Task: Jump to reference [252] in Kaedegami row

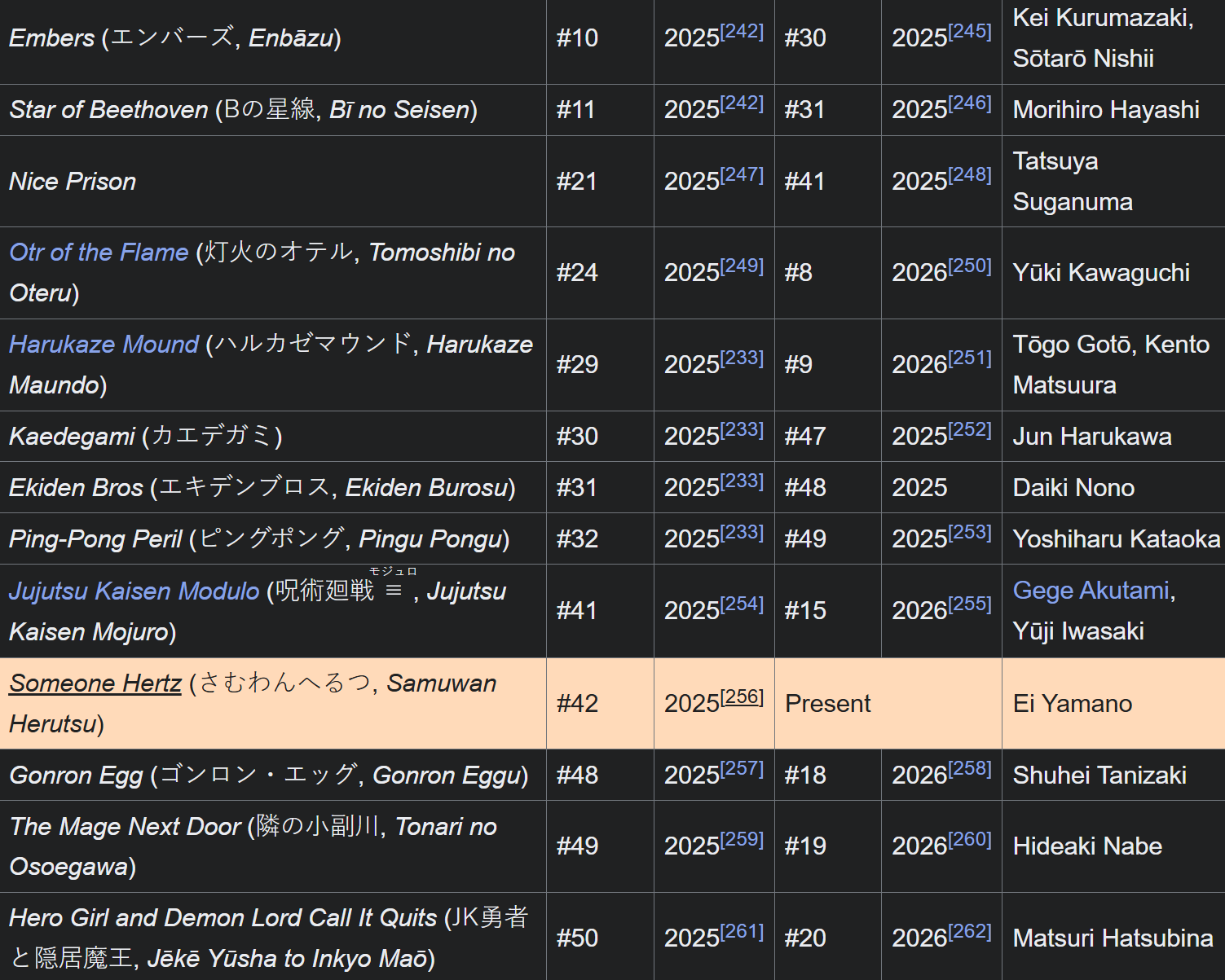Action: (x=970, y=430)
